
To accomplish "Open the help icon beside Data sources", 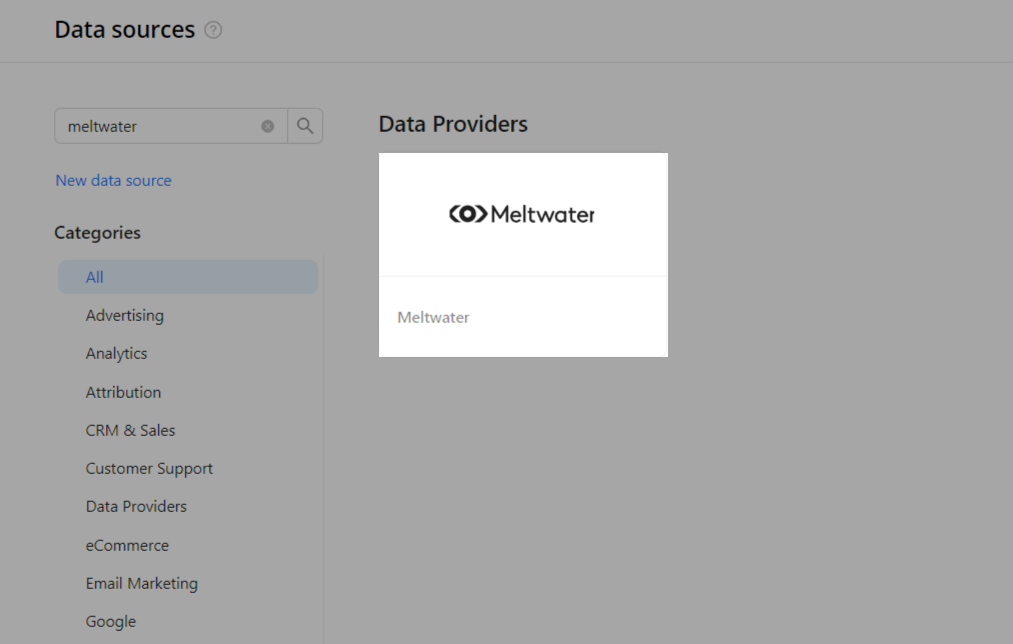I will [x=213, y=30].
